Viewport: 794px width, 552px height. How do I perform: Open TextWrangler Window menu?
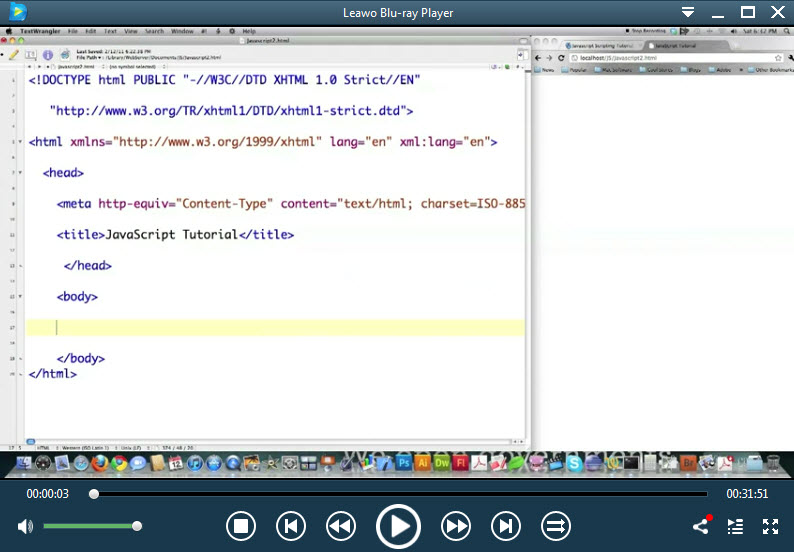click(182, 31)
